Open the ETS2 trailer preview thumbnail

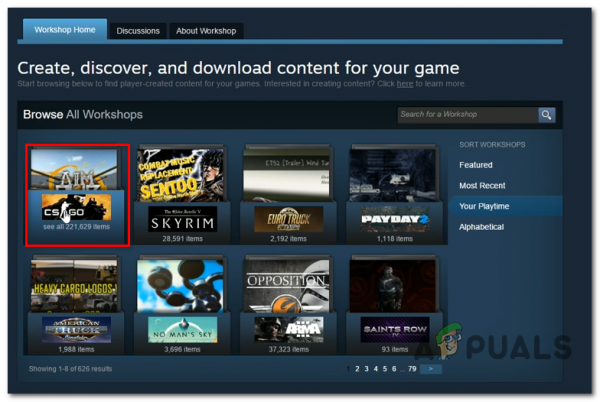coord(287,175)
